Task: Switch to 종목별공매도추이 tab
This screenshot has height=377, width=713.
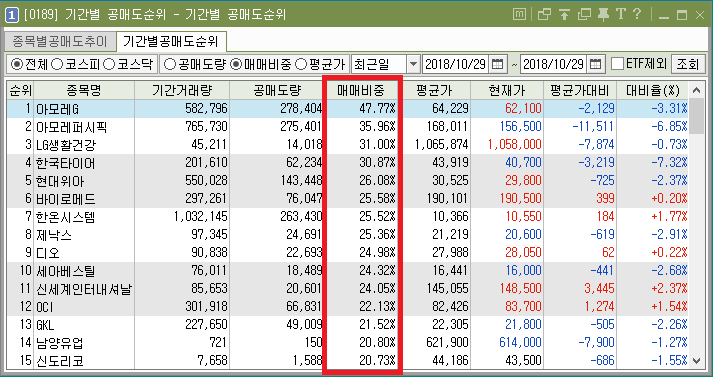Action: (60, 42)
